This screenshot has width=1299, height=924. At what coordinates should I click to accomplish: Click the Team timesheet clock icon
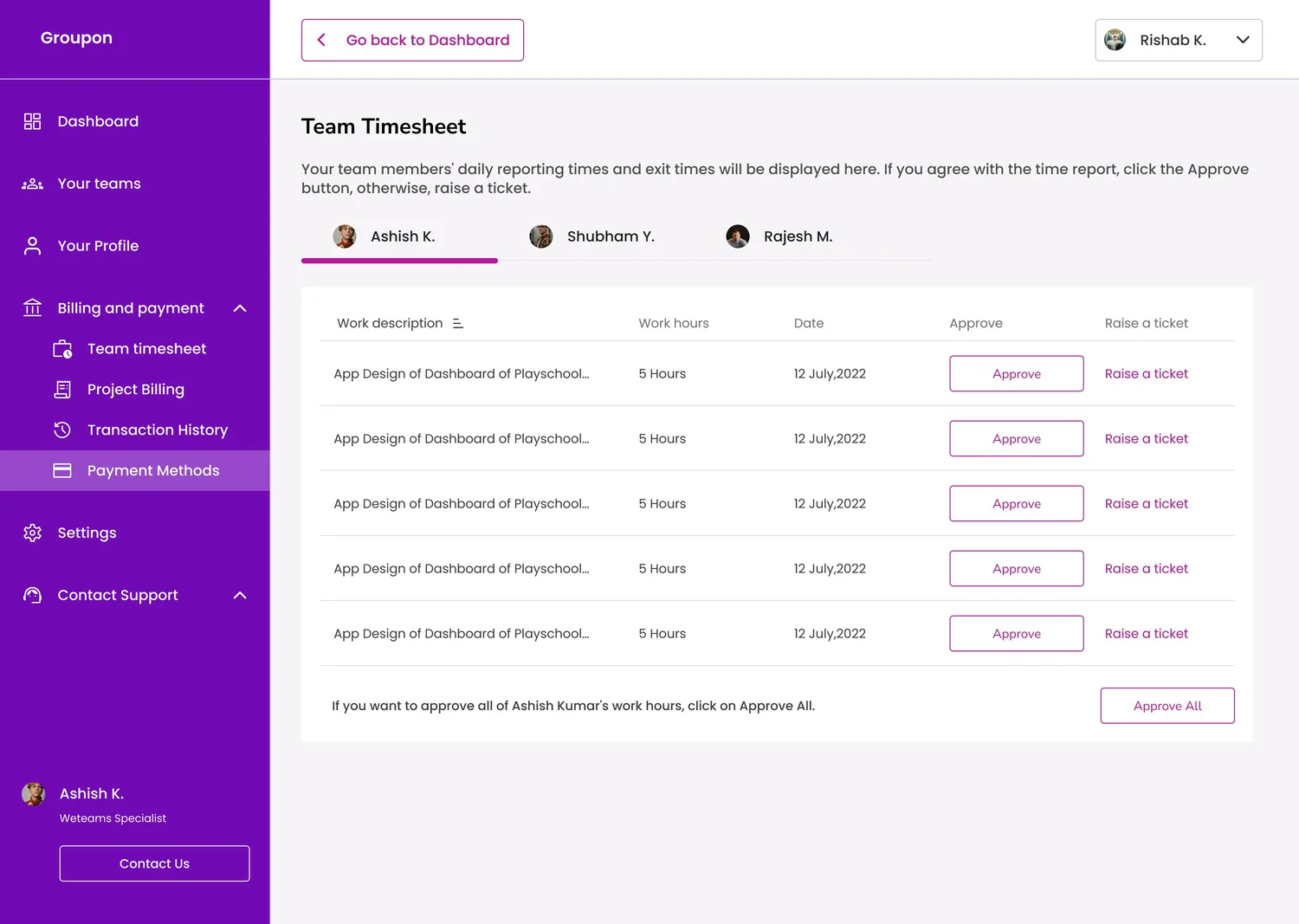pos(62,349)
